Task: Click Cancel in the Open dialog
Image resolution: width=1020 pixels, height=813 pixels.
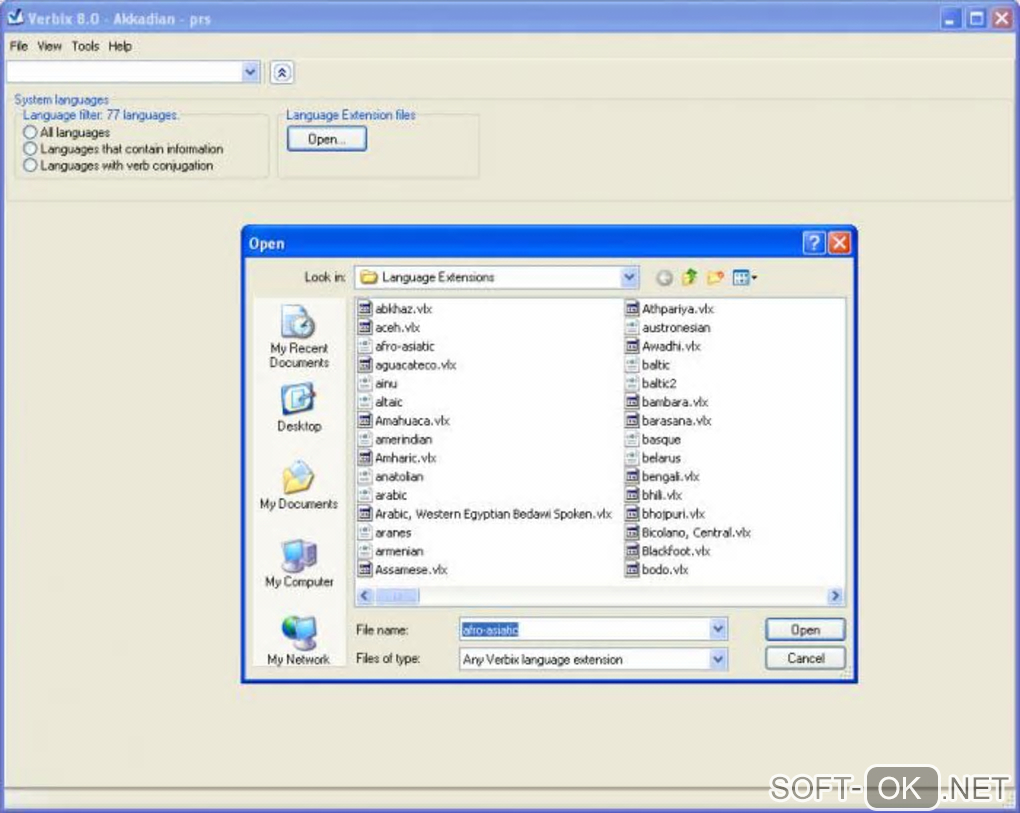Action: [x=805, y=658]
